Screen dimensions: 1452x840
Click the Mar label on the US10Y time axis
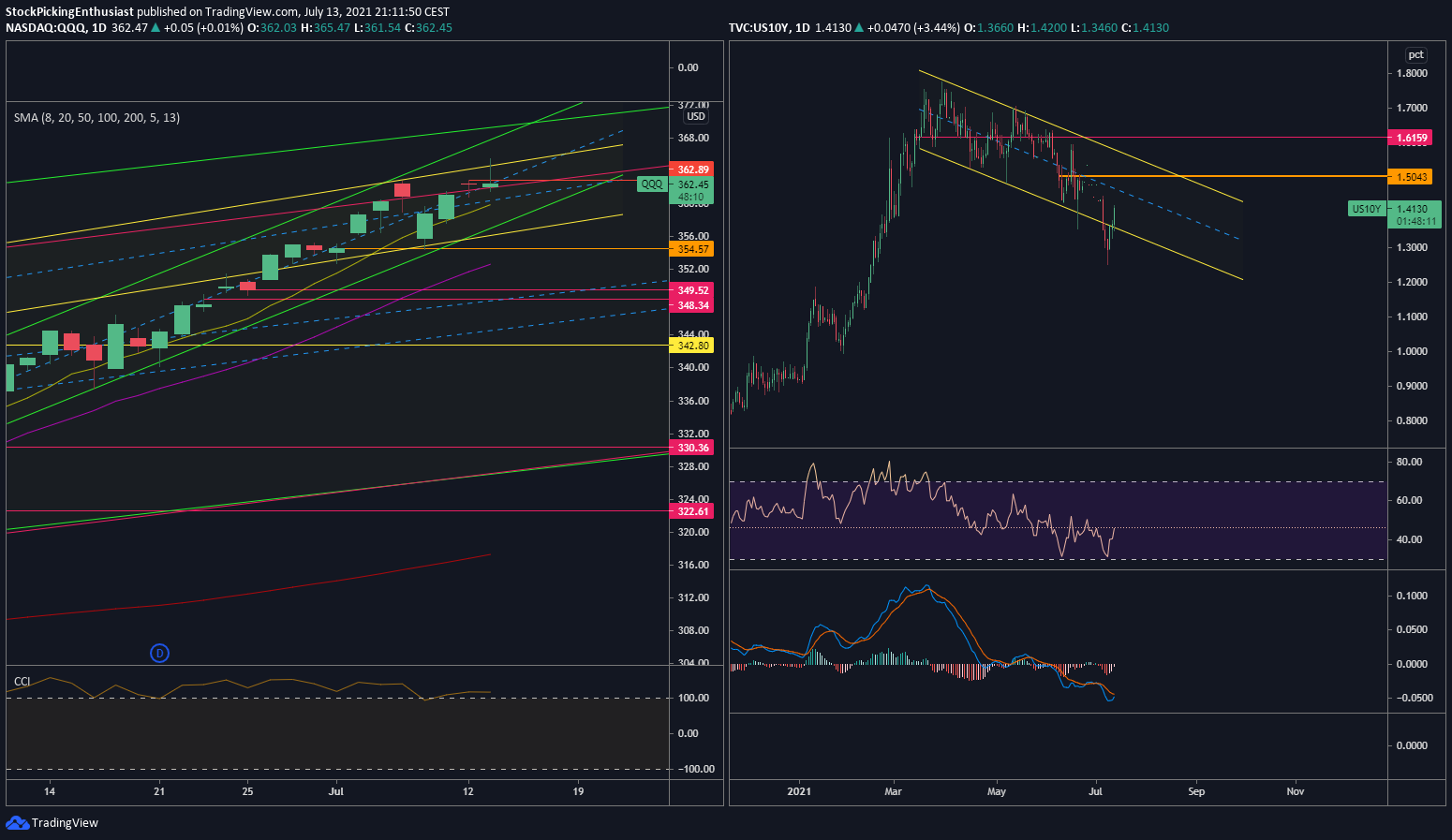point(894,791)
